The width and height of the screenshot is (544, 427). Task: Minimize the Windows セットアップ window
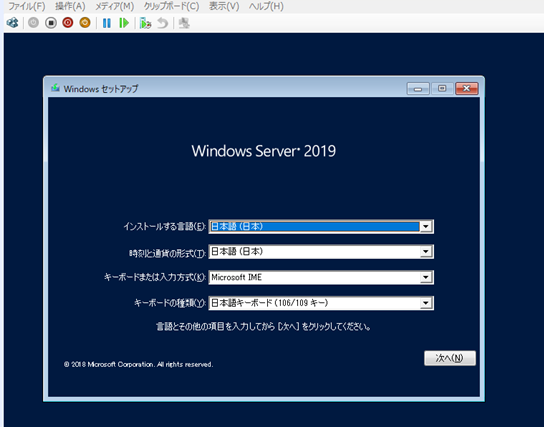tap(418, 89)
